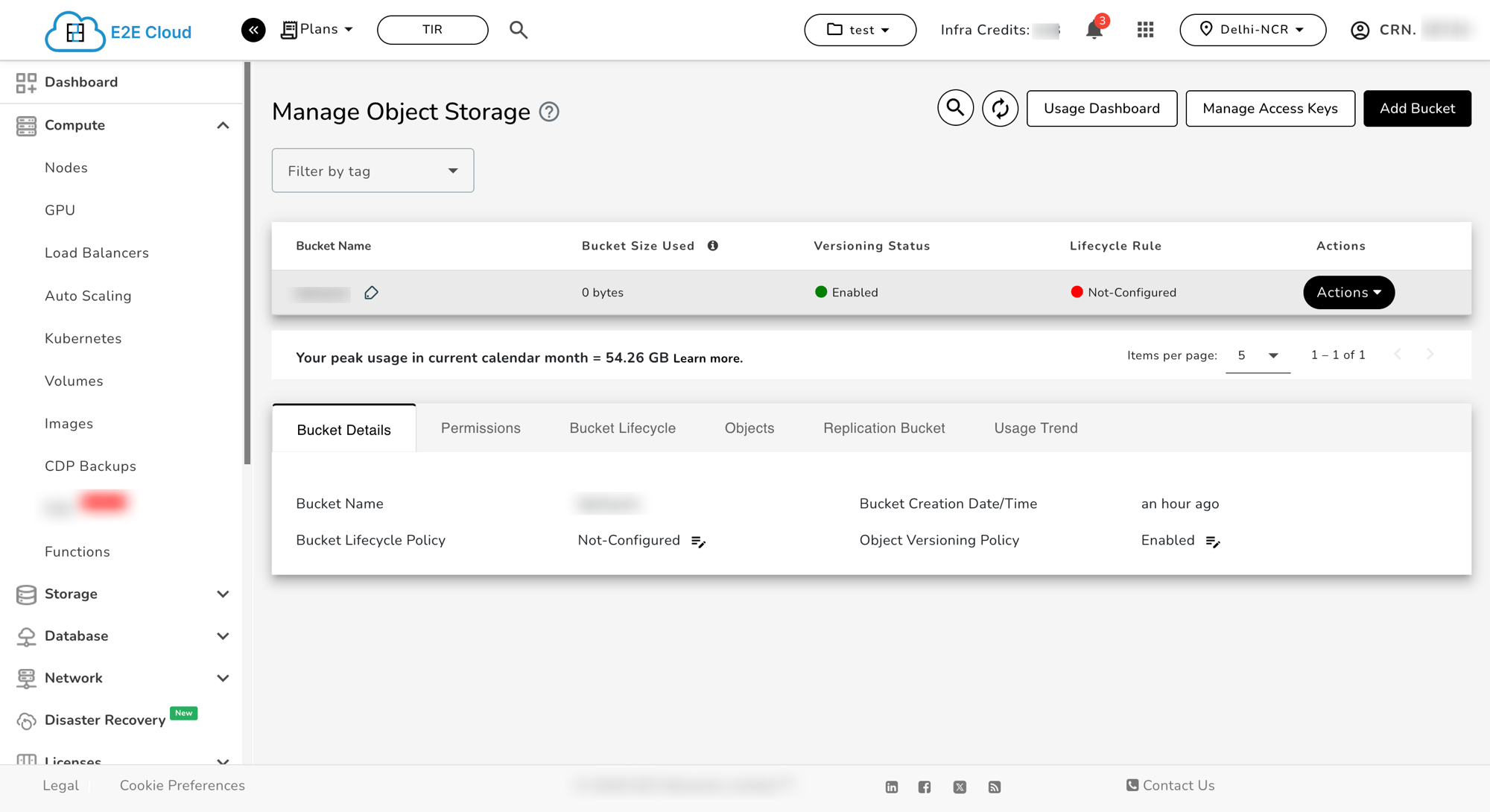
Task: Search buckets using magnifier button
Action: point(955,108)
